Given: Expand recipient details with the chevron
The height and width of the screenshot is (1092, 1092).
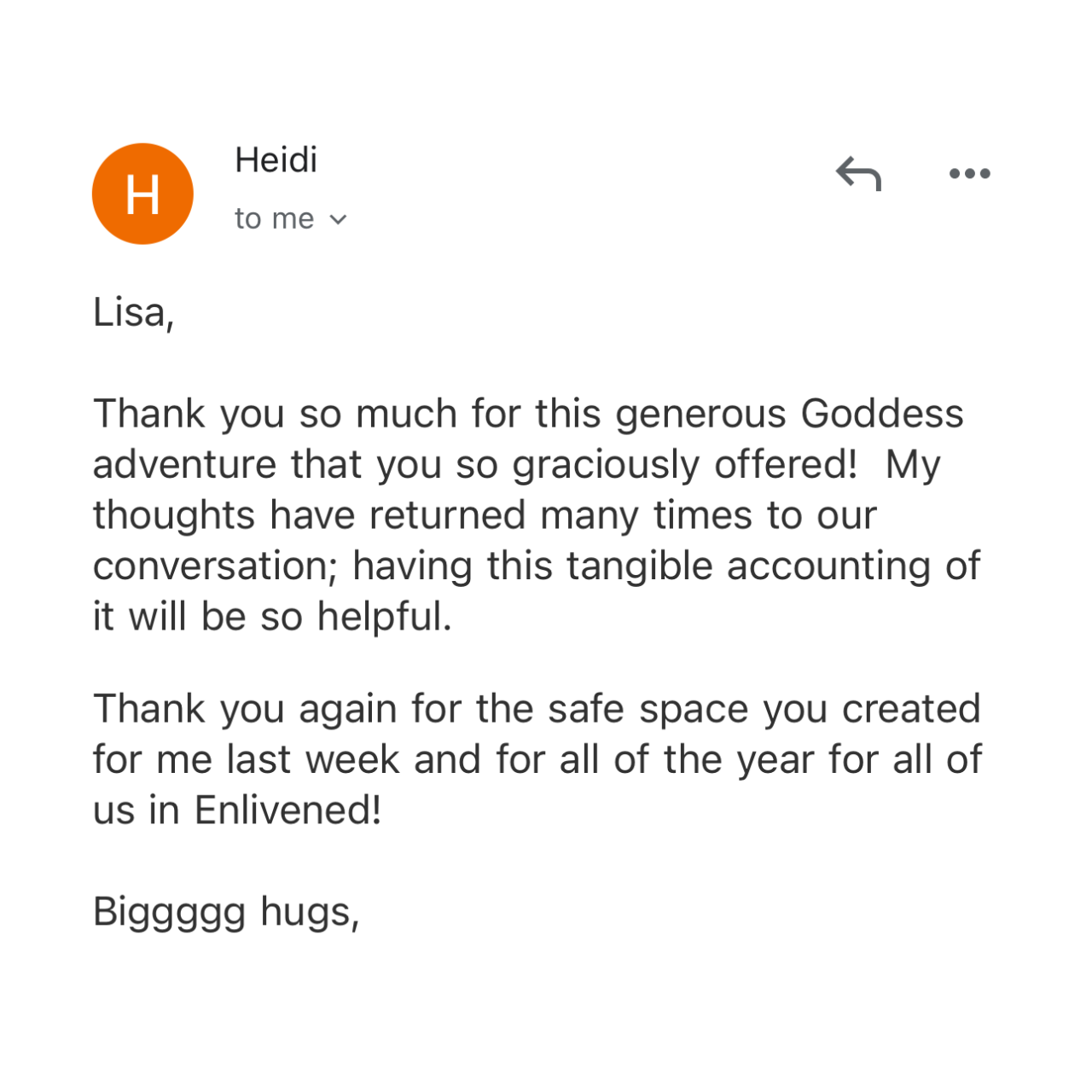Looking at the screenshot, I should pos(339,220).
